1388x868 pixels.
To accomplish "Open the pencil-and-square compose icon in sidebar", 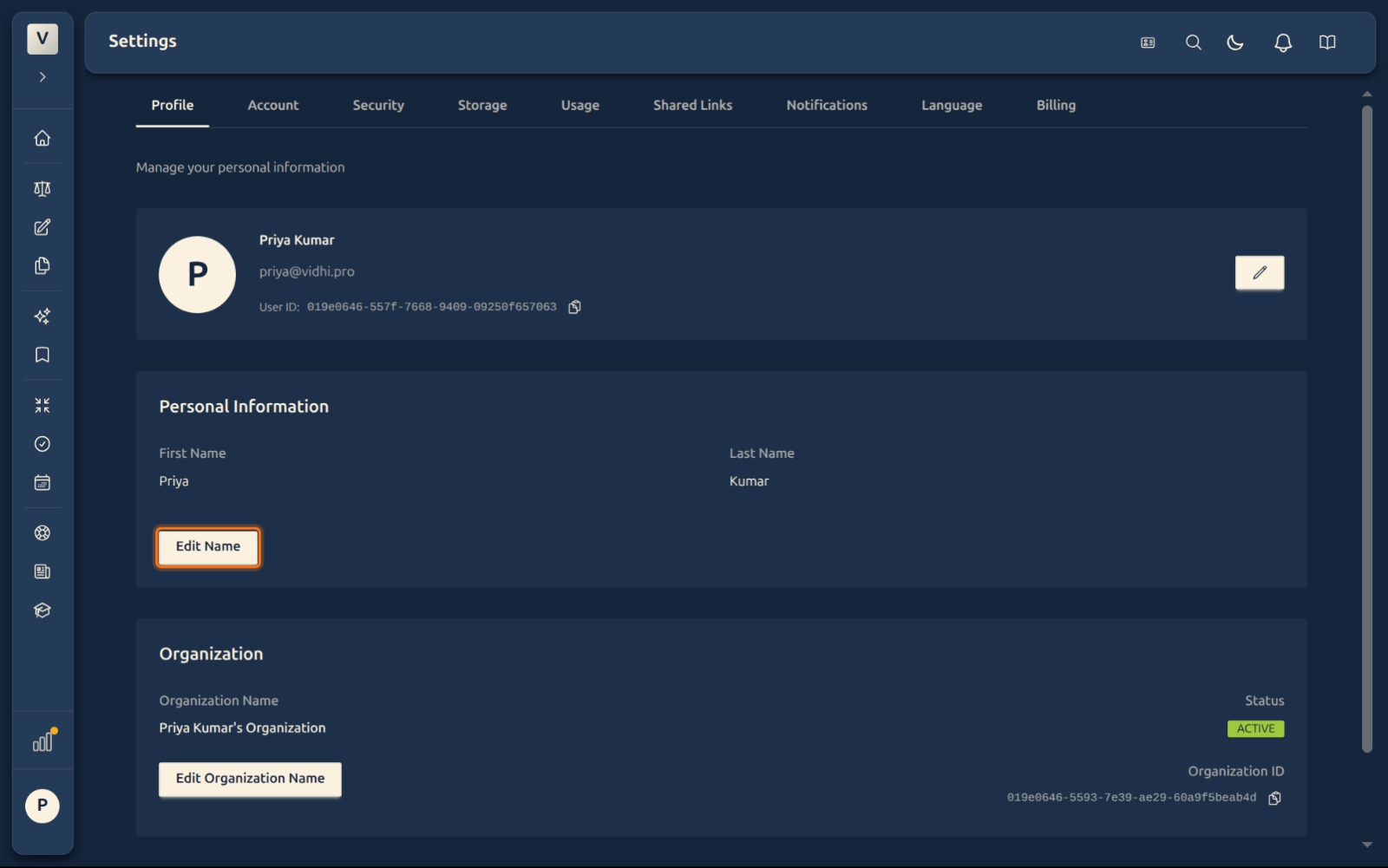I will (x=42, y=227).
